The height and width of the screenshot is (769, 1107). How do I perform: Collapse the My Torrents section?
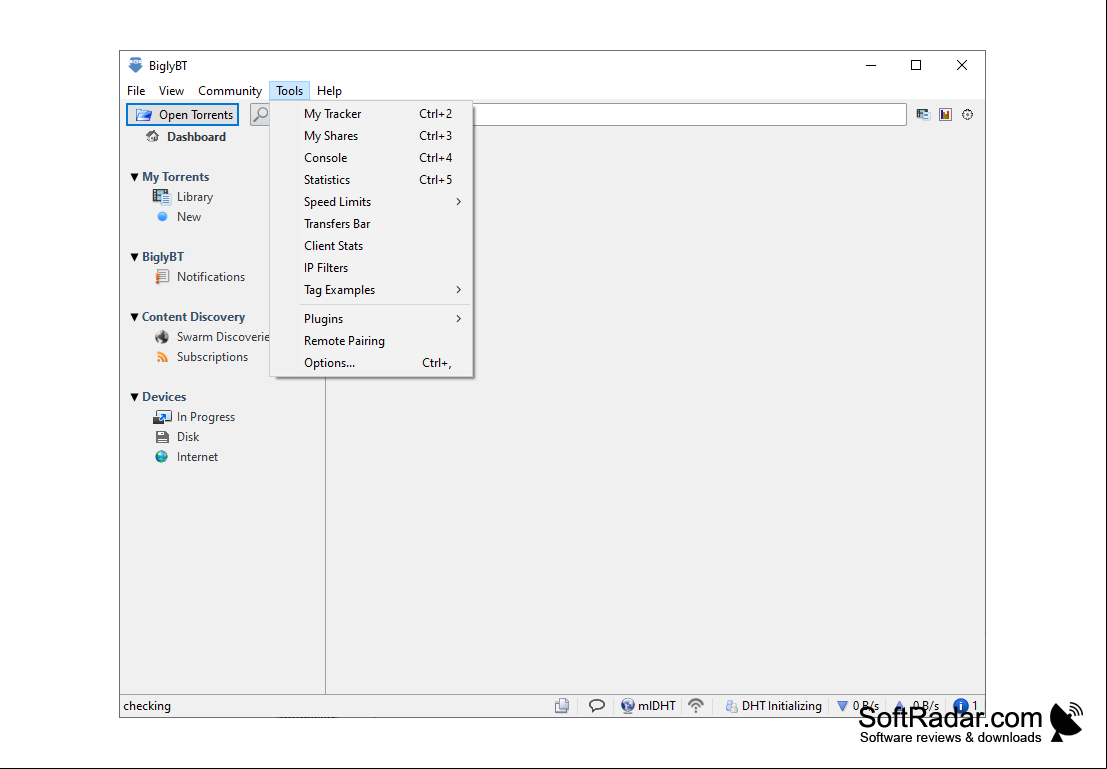coord(134,177)
